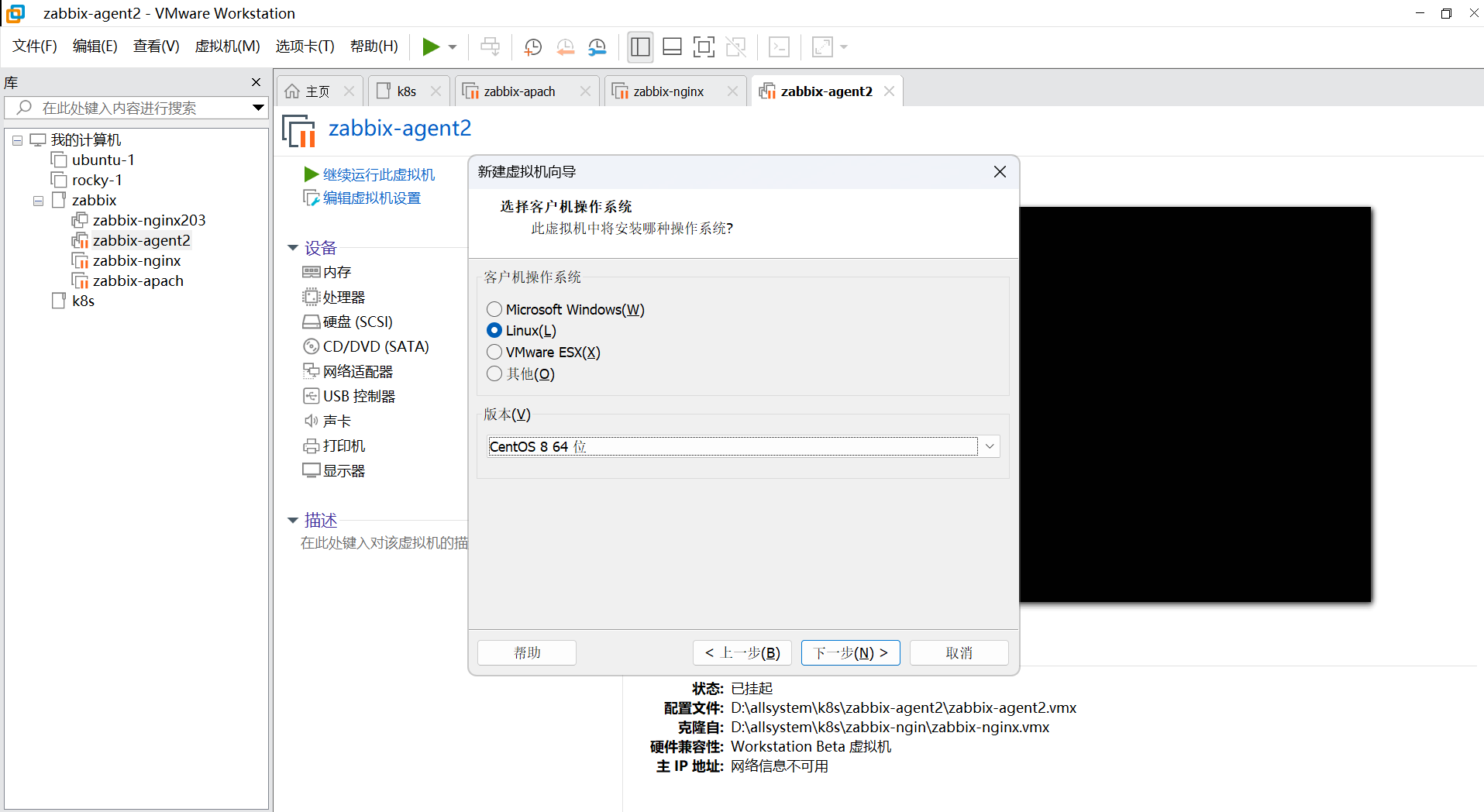
Task: Open the 选项卡(T) menu
Action: click(x=305, y=46)
